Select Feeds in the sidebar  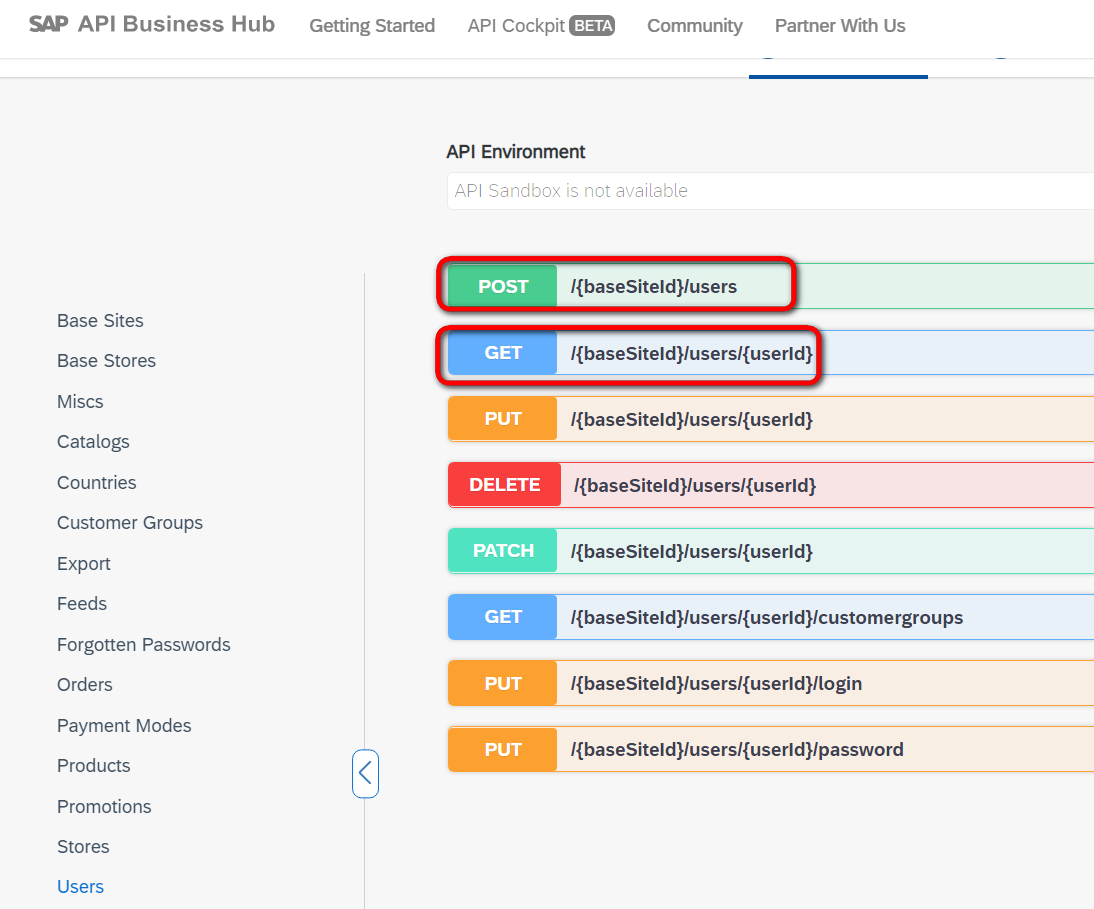coord(82,603)
